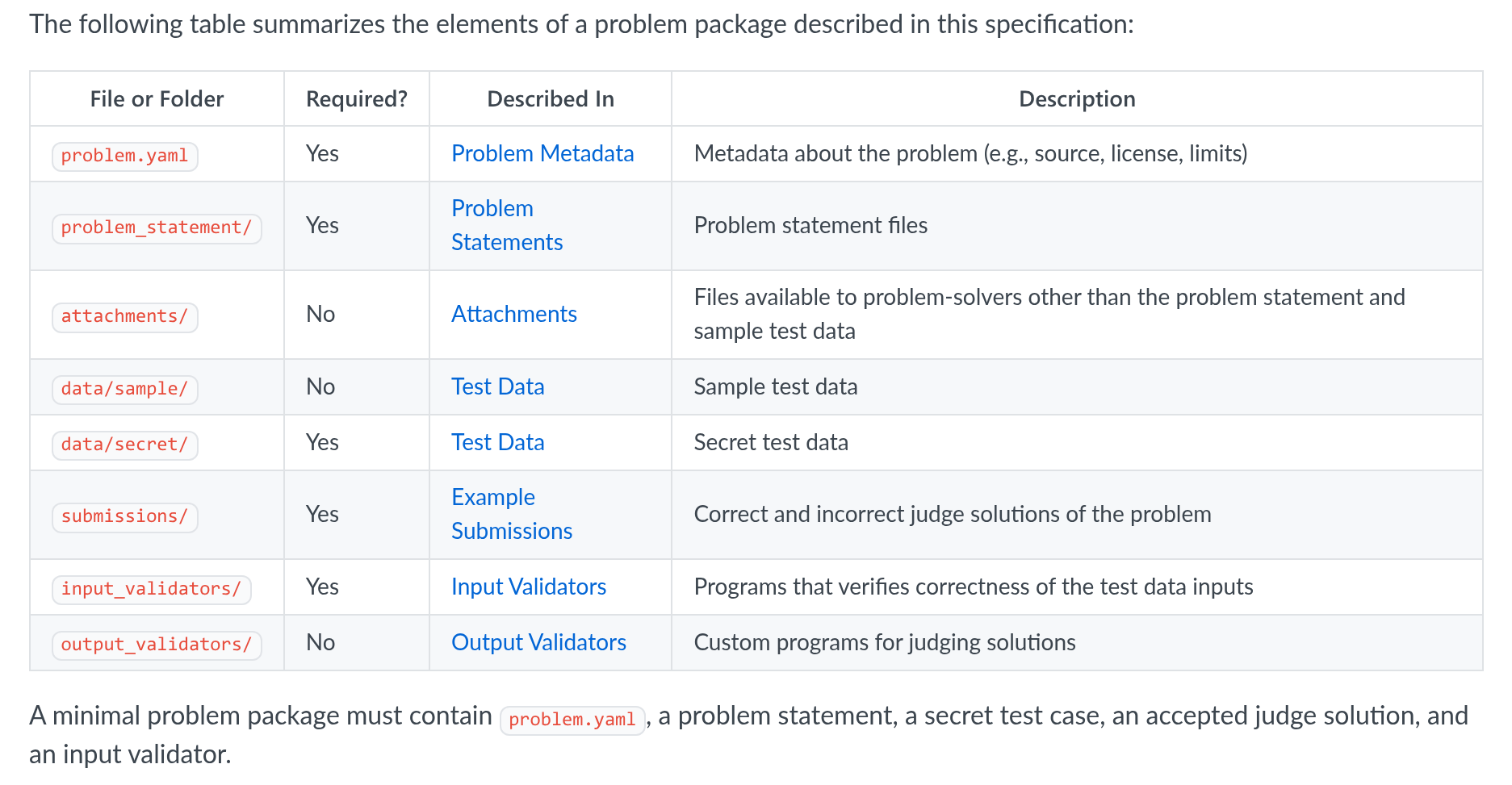
Task: Click the "Description" column header
Action: tap(1076, 99)
